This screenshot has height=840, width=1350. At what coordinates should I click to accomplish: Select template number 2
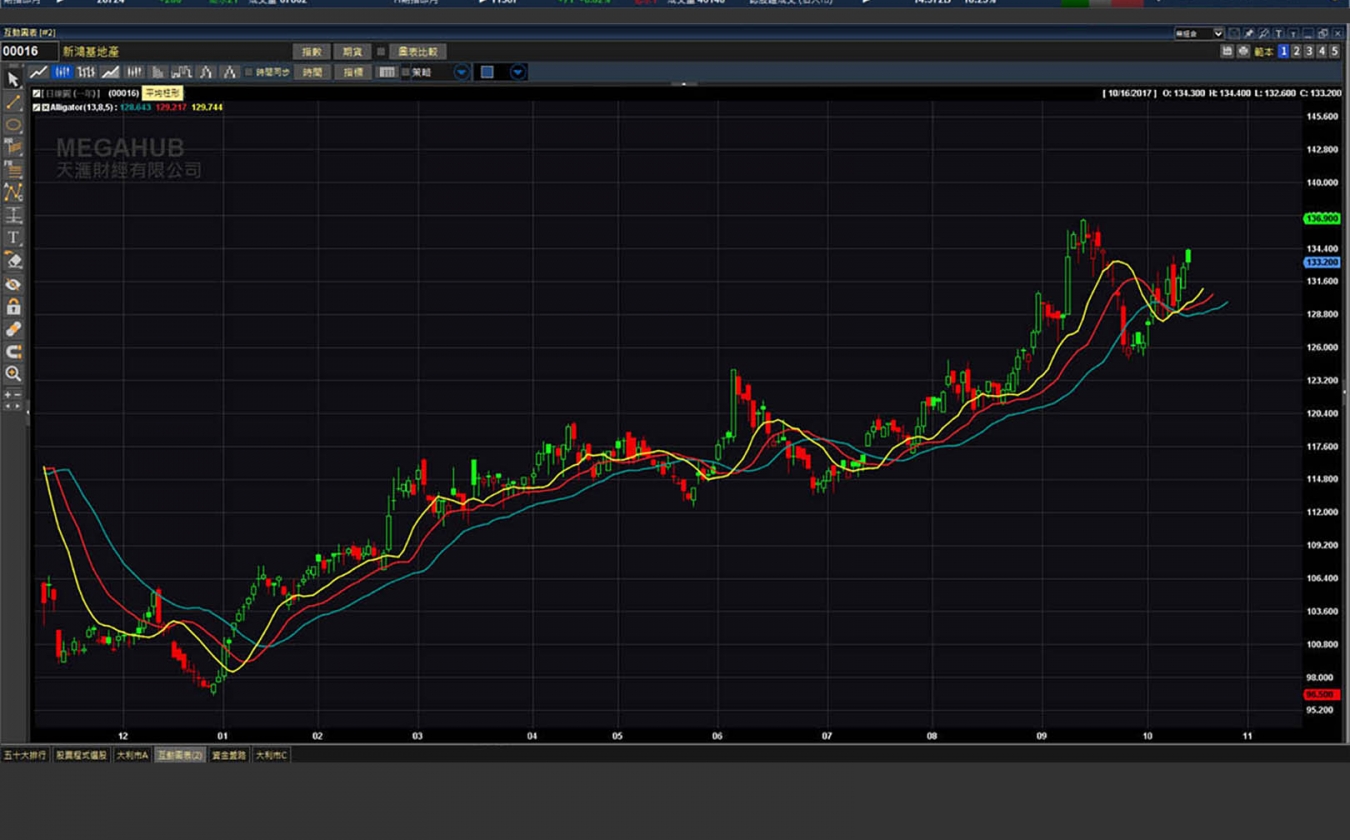click(x=1296, y=51)
